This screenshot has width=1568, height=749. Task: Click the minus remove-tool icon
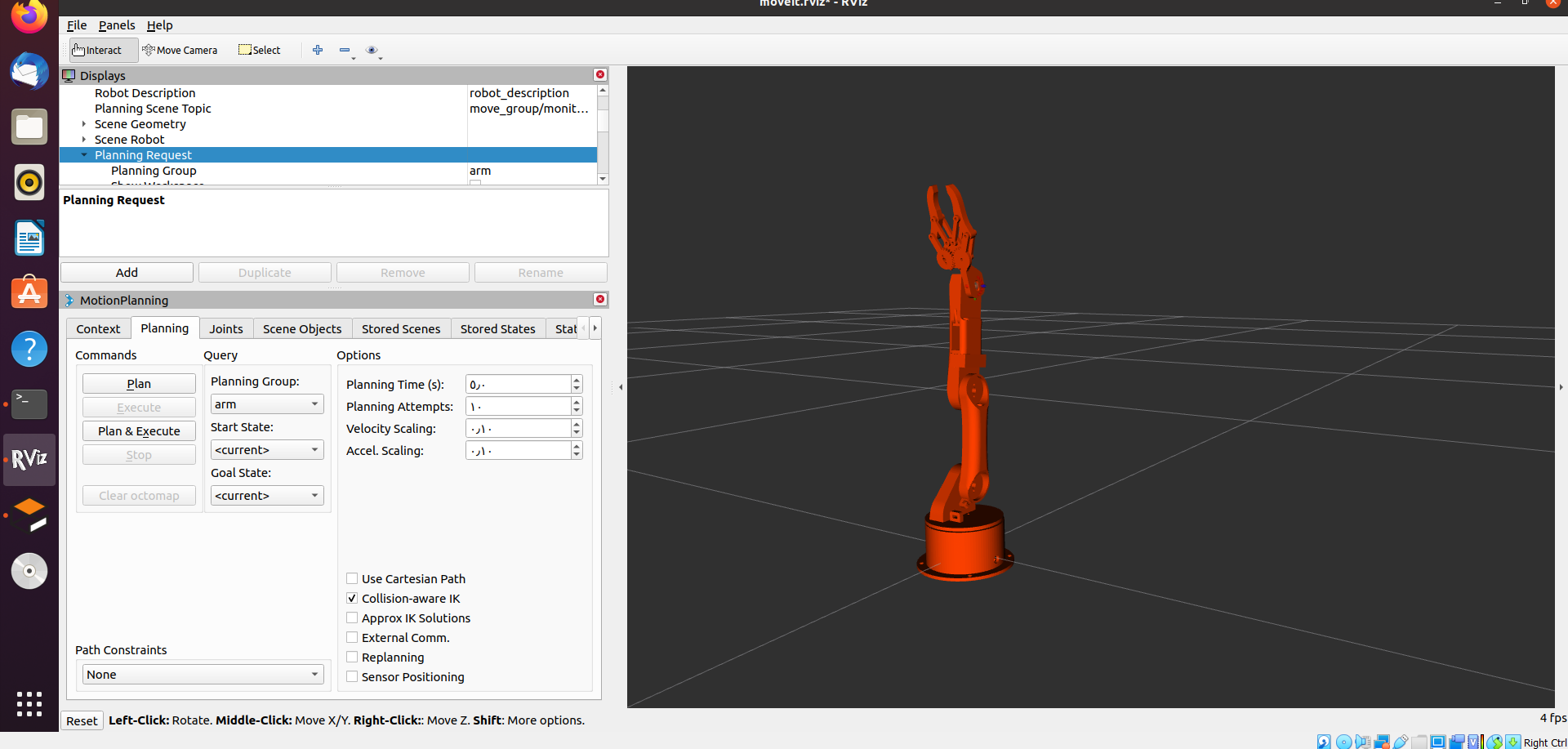(x=345, y=50)
